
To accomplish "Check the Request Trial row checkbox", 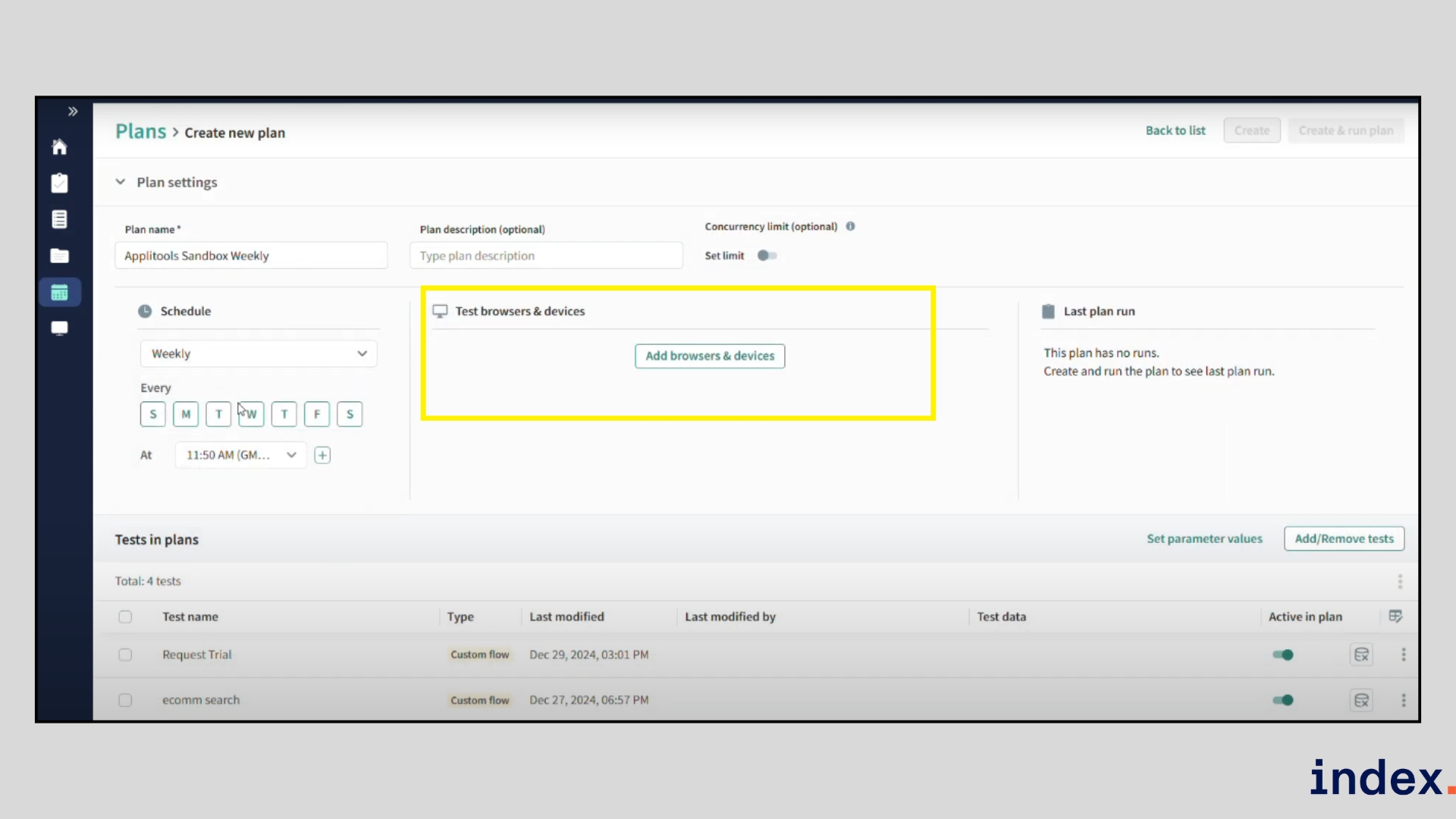I will 125,654.
